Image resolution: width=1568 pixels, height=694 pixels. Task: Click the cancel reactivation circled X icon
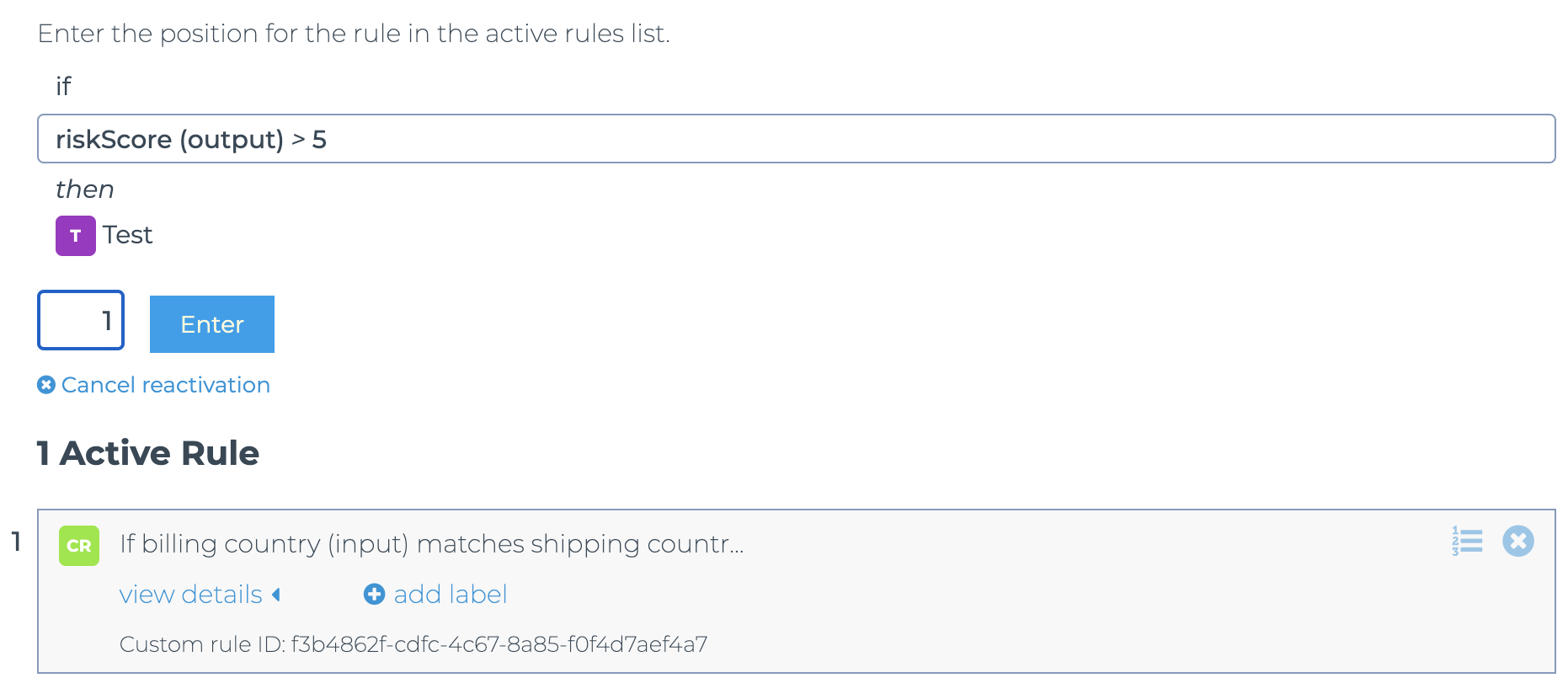[x=46, y=385]
